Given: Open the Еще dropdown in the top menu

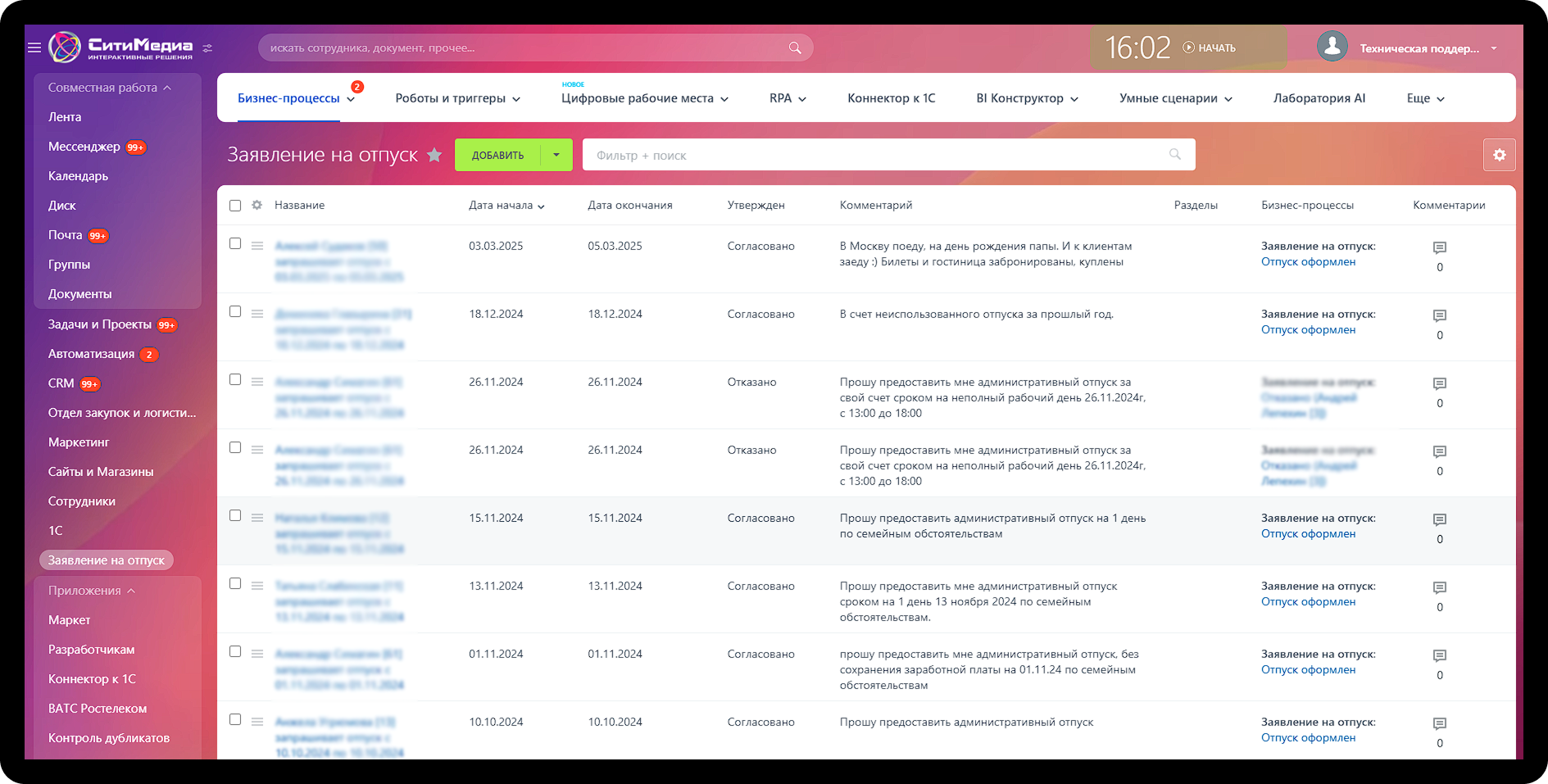Looking at the screenshot, I should [1425, 98].
